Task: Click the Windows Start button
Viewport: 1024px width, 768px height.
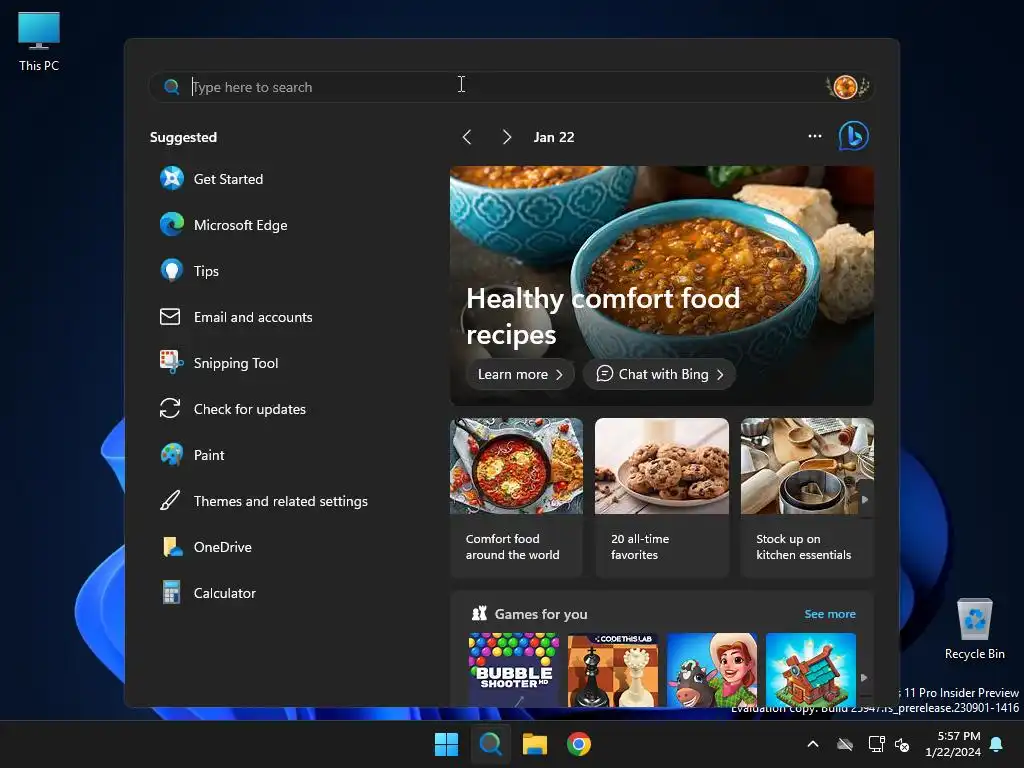Action: [x=447, y=744]
